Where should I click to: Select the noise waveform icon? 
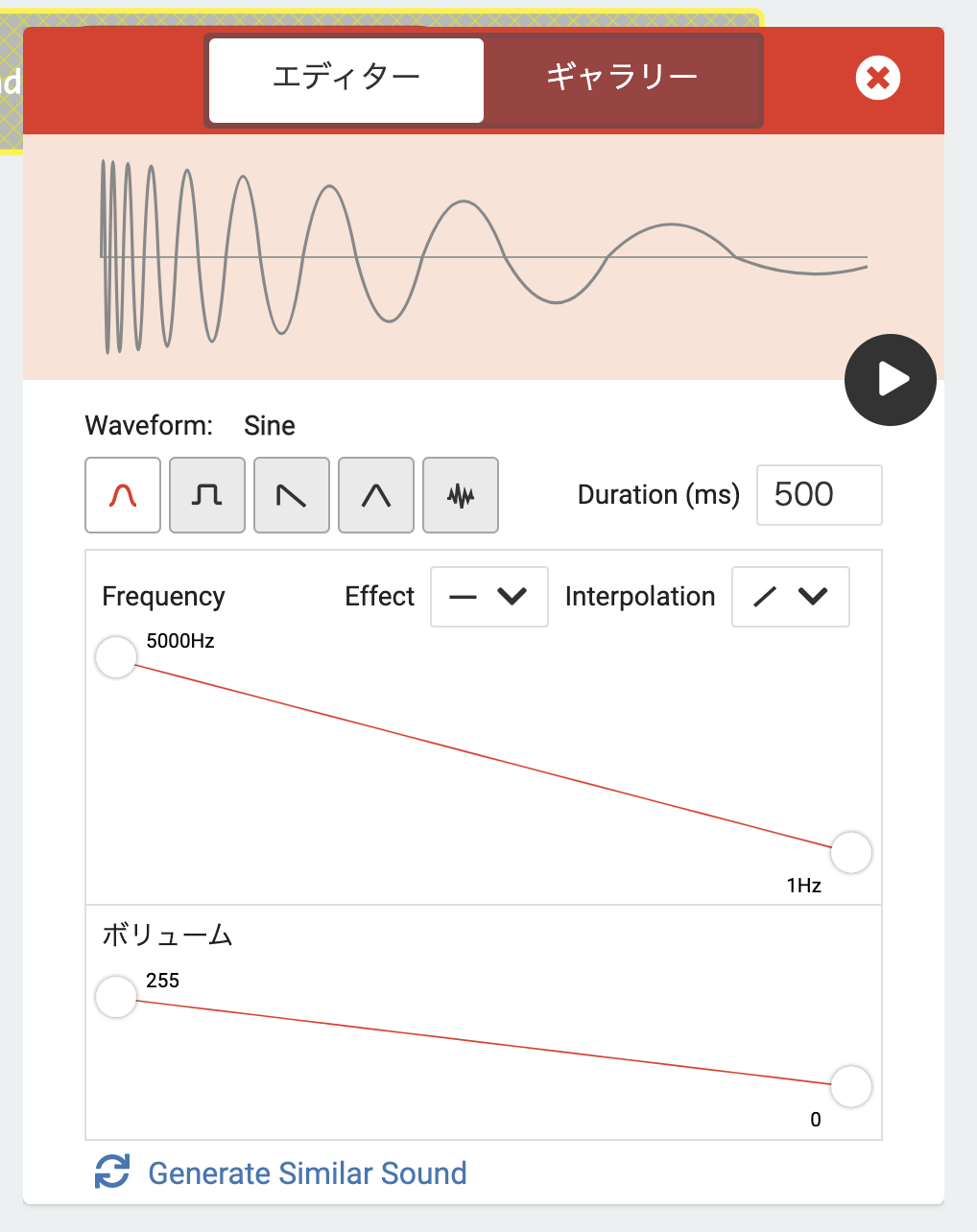(461, 495)
